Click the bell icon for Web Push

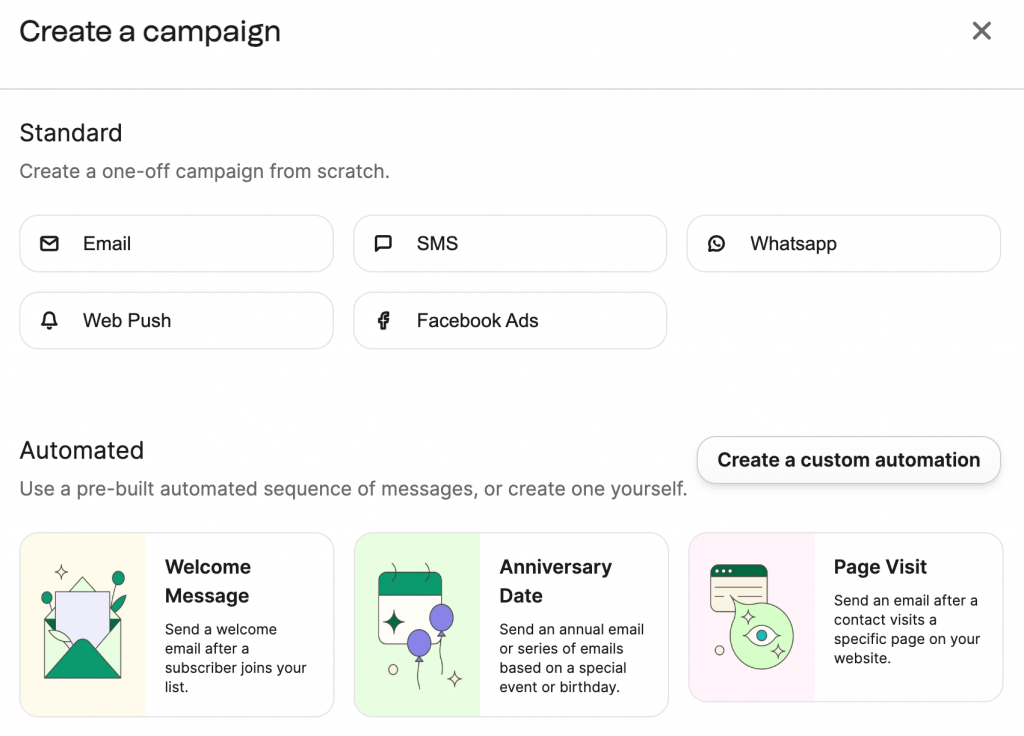pyautogui.click(x=49, y=320)
